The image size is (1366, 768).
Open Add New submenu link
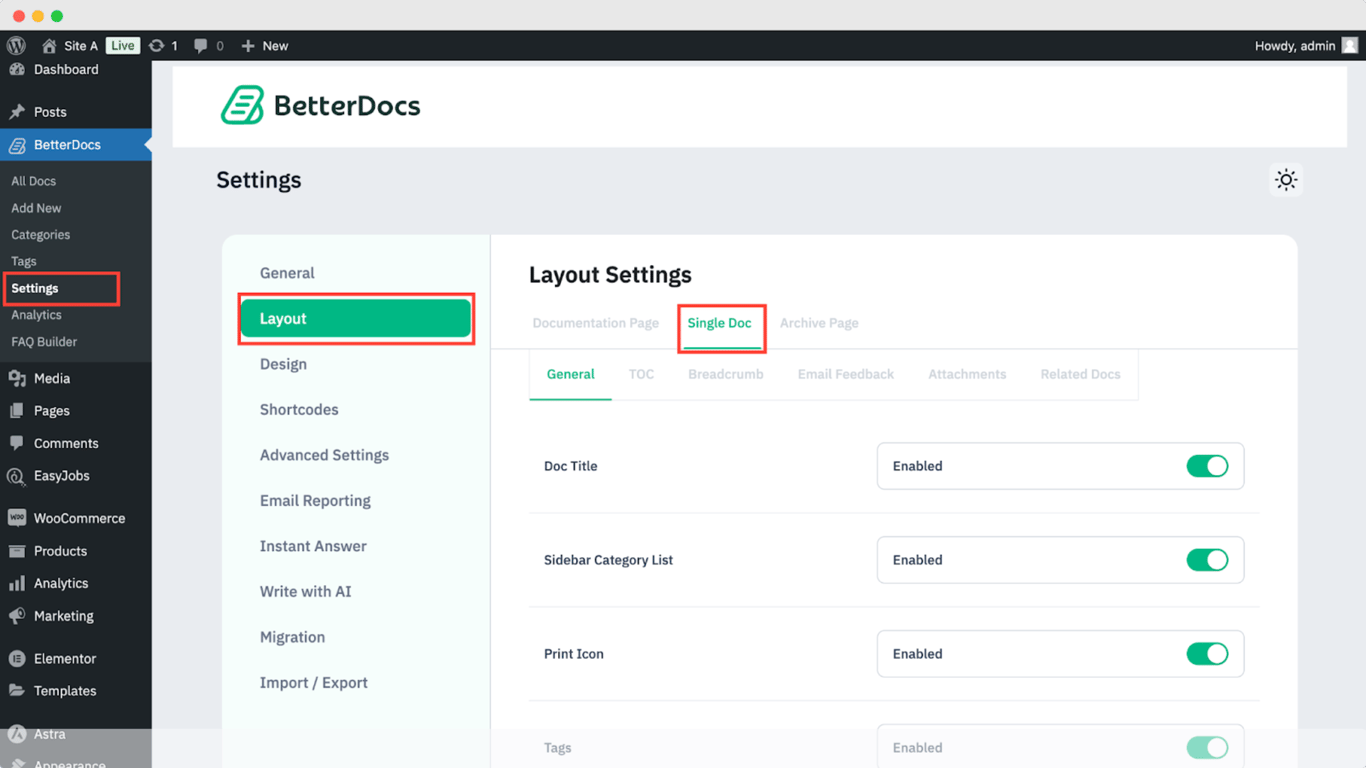pyautogui.click(x=36, y=208)
